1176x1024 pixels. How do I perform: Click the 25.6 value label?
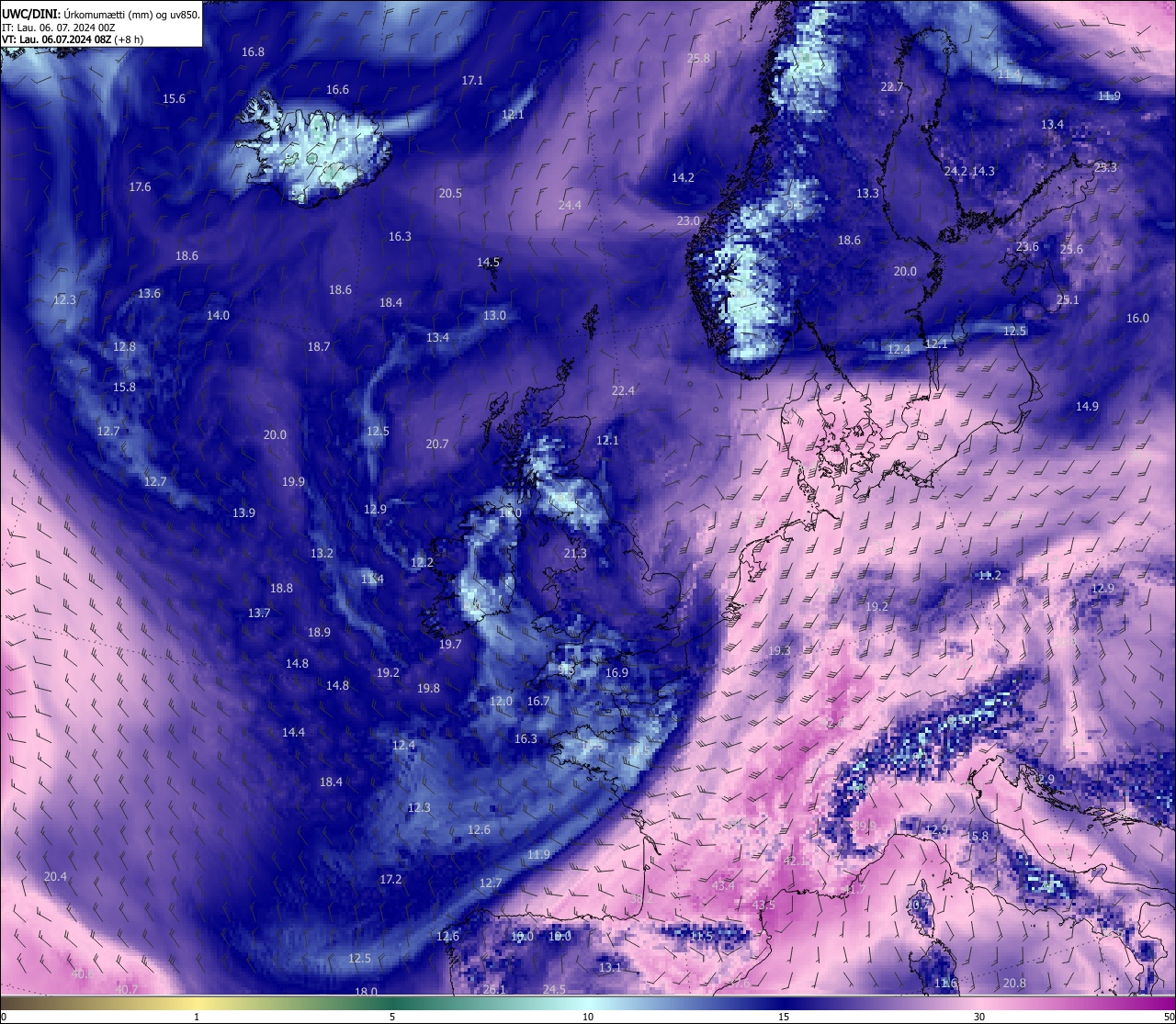(x=1071, y=250)
